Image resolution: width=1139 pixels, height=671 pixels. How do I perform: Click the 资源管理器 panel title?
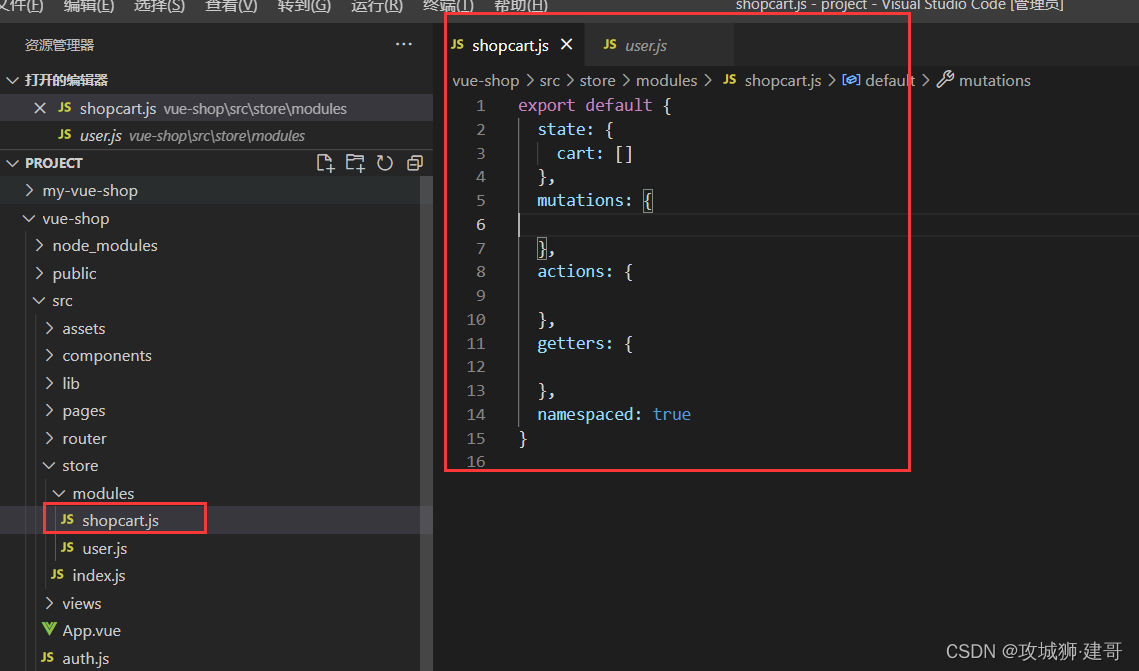60,45
